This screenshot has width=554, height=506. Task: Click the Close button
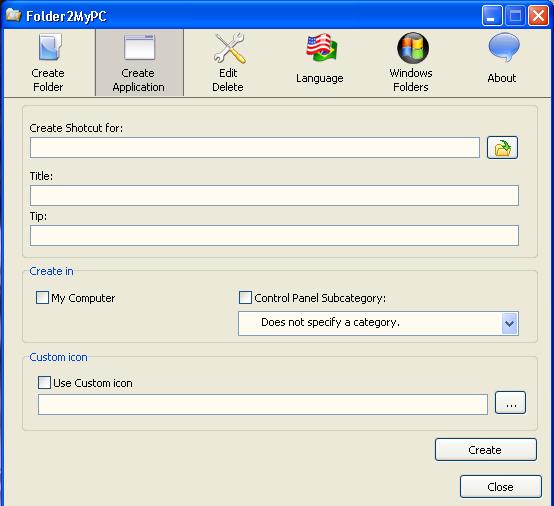click(500, 487)
